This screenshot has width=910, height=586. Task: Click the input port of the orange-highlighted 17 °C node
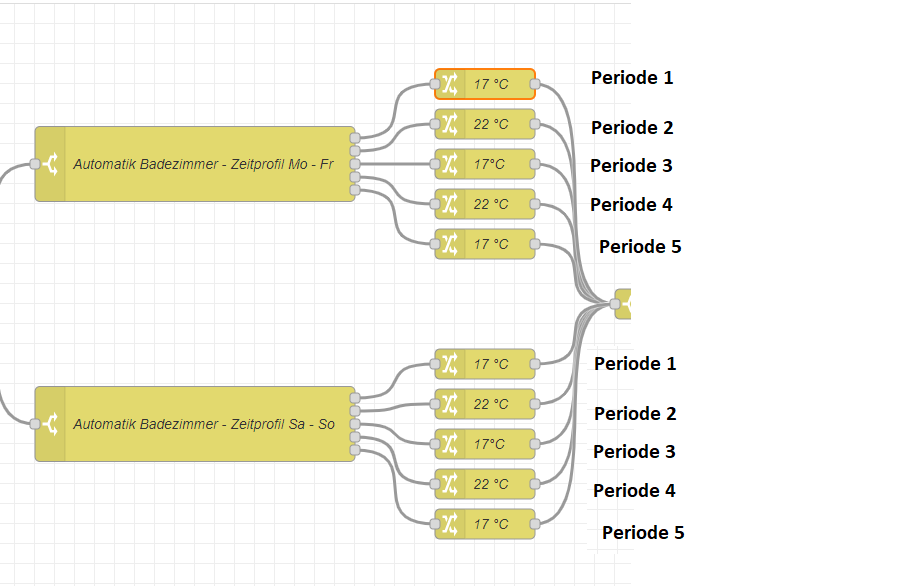(x=435, y=84)
